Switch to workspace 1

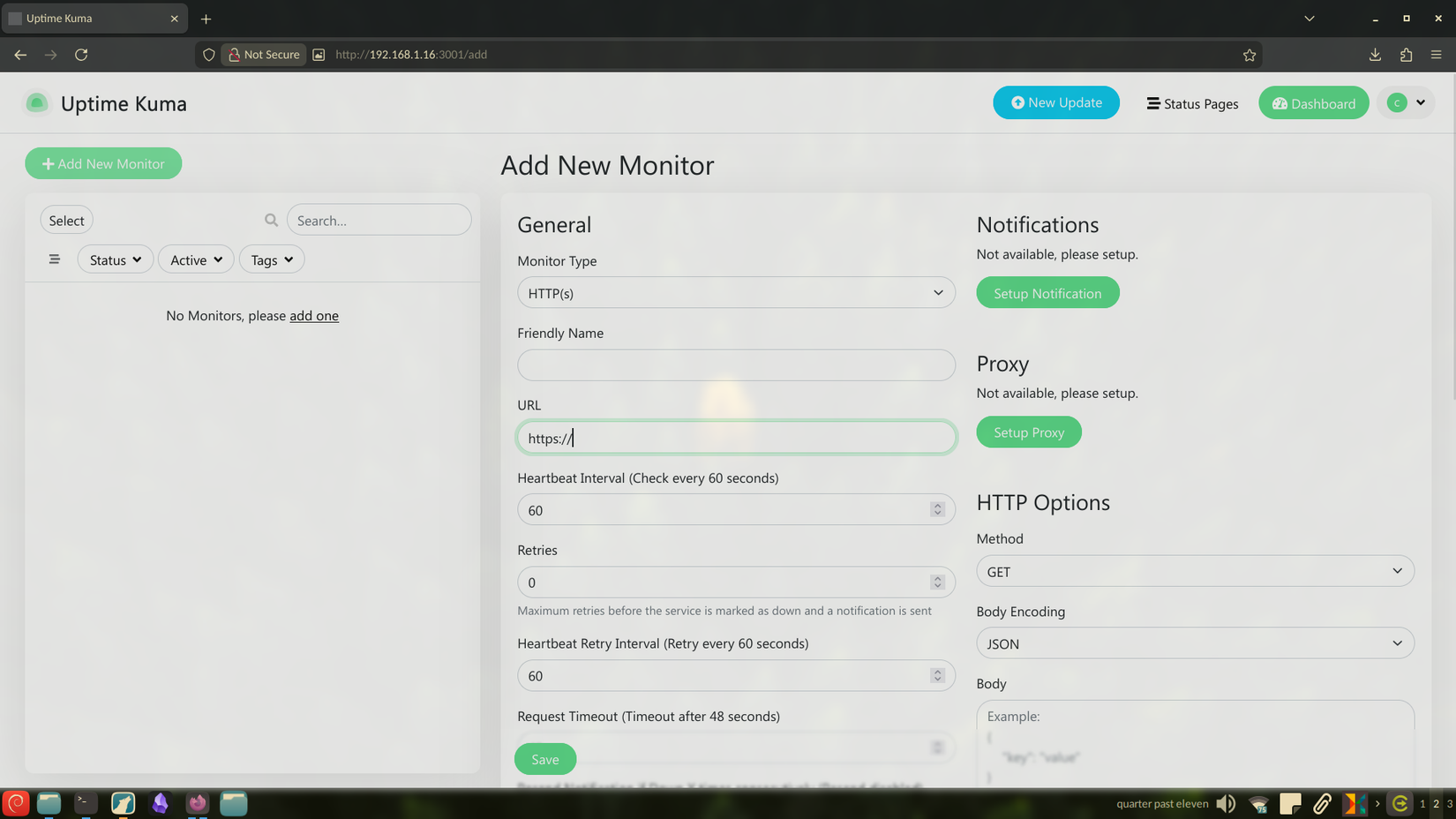(x=1422, y=804)
